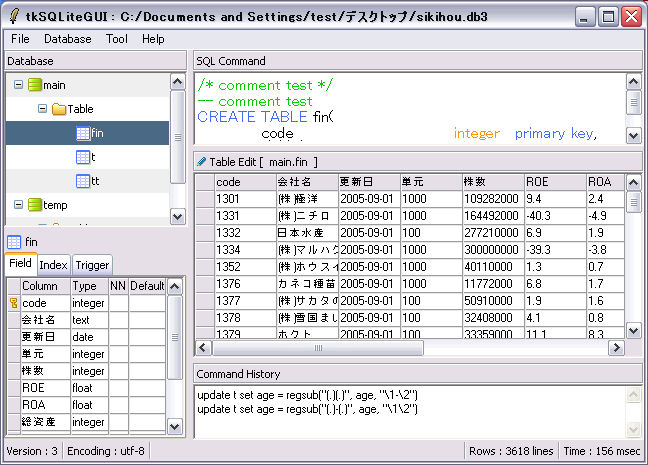Open the Tool menu
This screenshot has width=648, height=465.
pyautogui.click(x=116, y=39)
